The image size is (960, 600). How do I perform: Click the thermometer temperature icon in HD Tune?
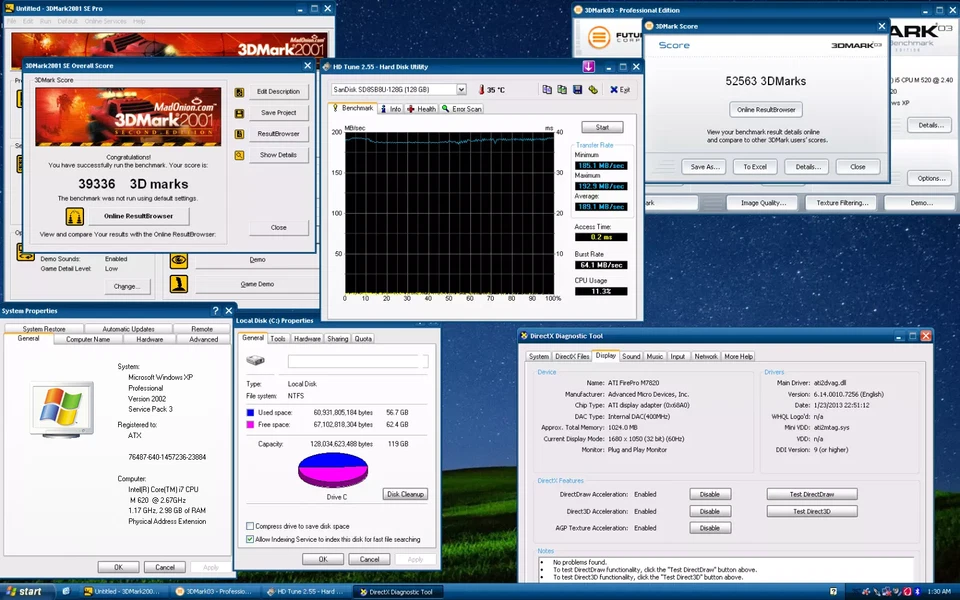click(x=481, y=88)
